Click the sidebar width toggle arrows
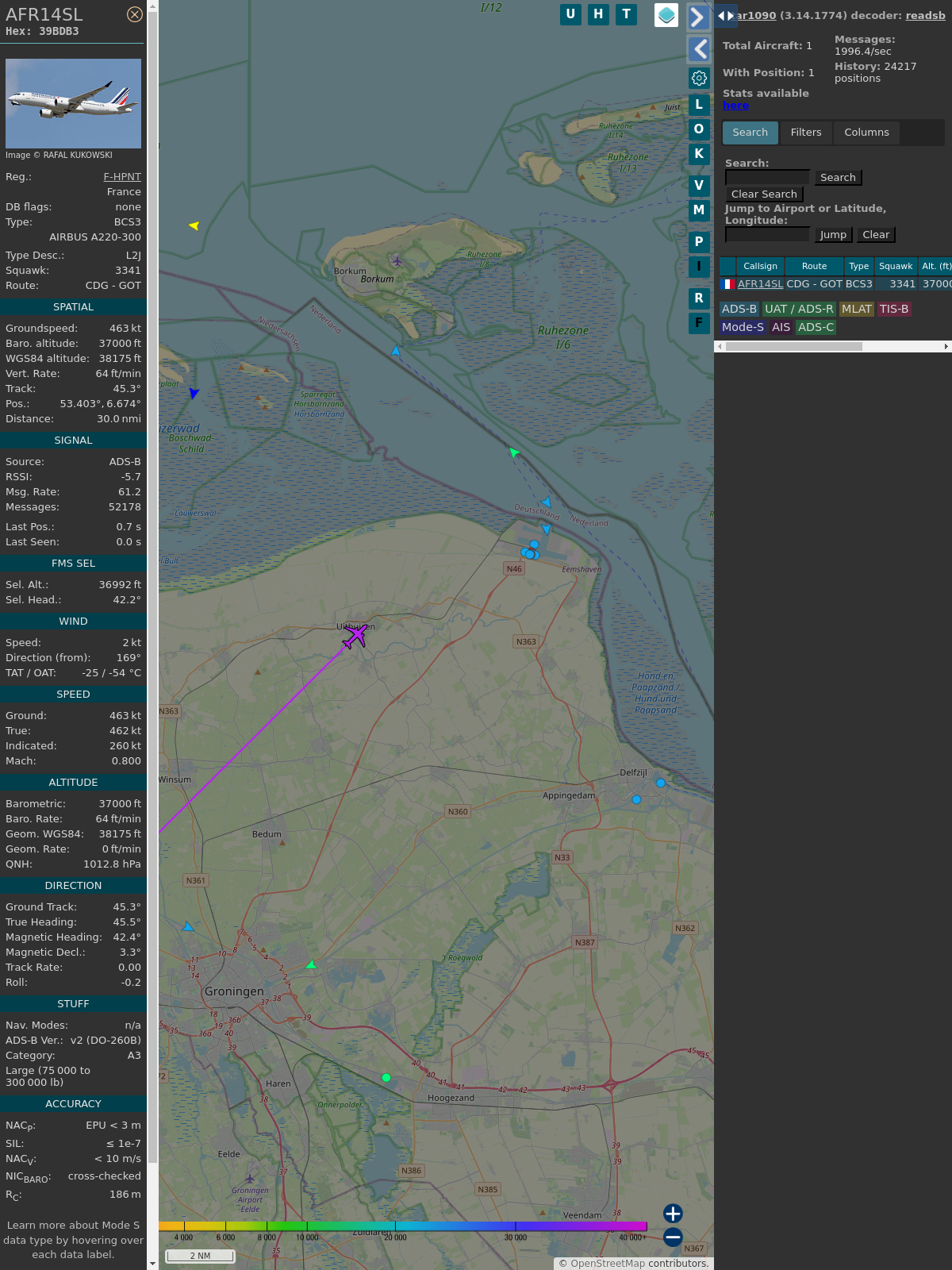This screenshot has width=952, height=1270. [725, 16]
